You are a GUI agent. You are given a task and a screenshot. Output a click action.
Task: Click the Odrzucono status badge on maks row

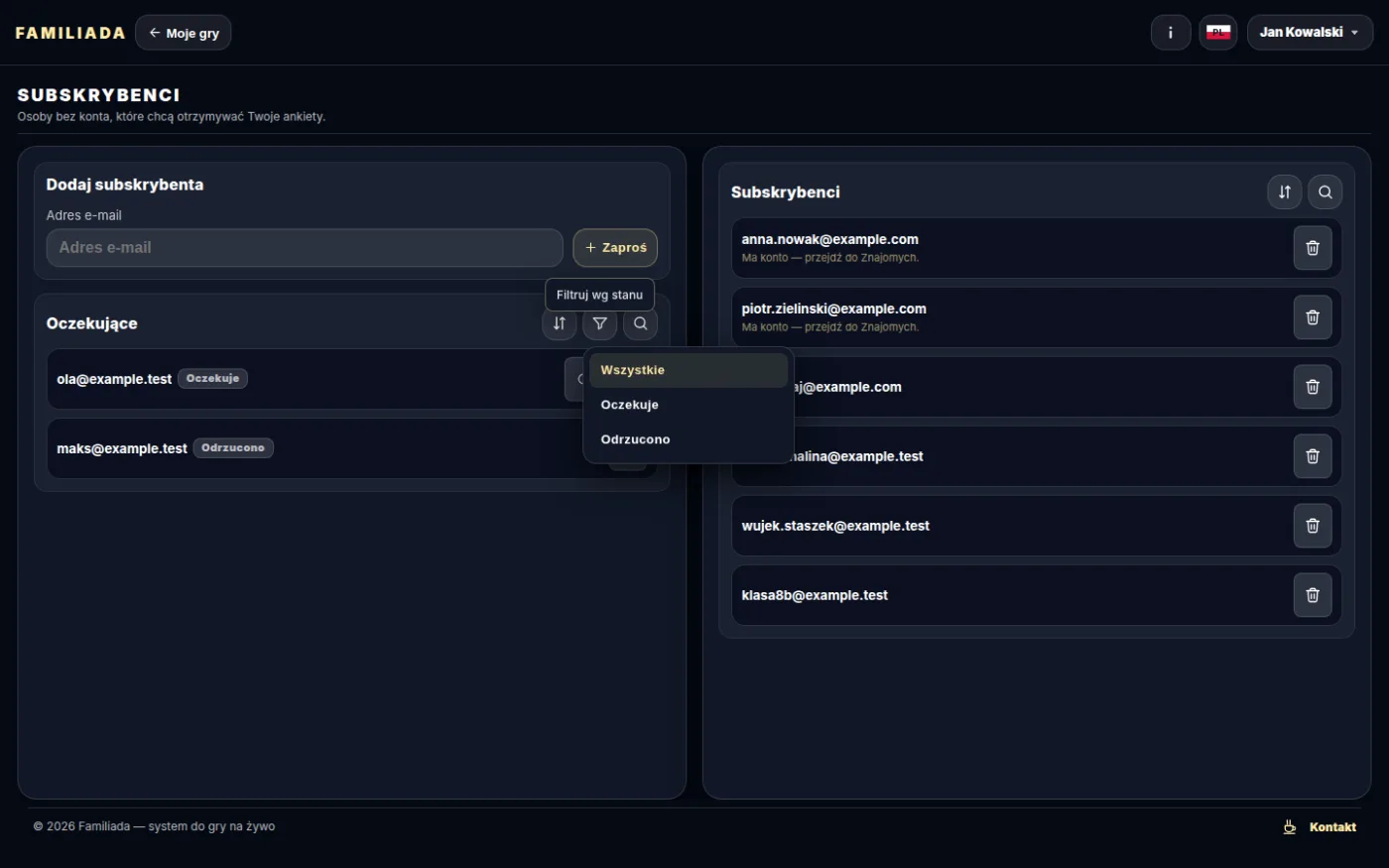tap(233, 447)
